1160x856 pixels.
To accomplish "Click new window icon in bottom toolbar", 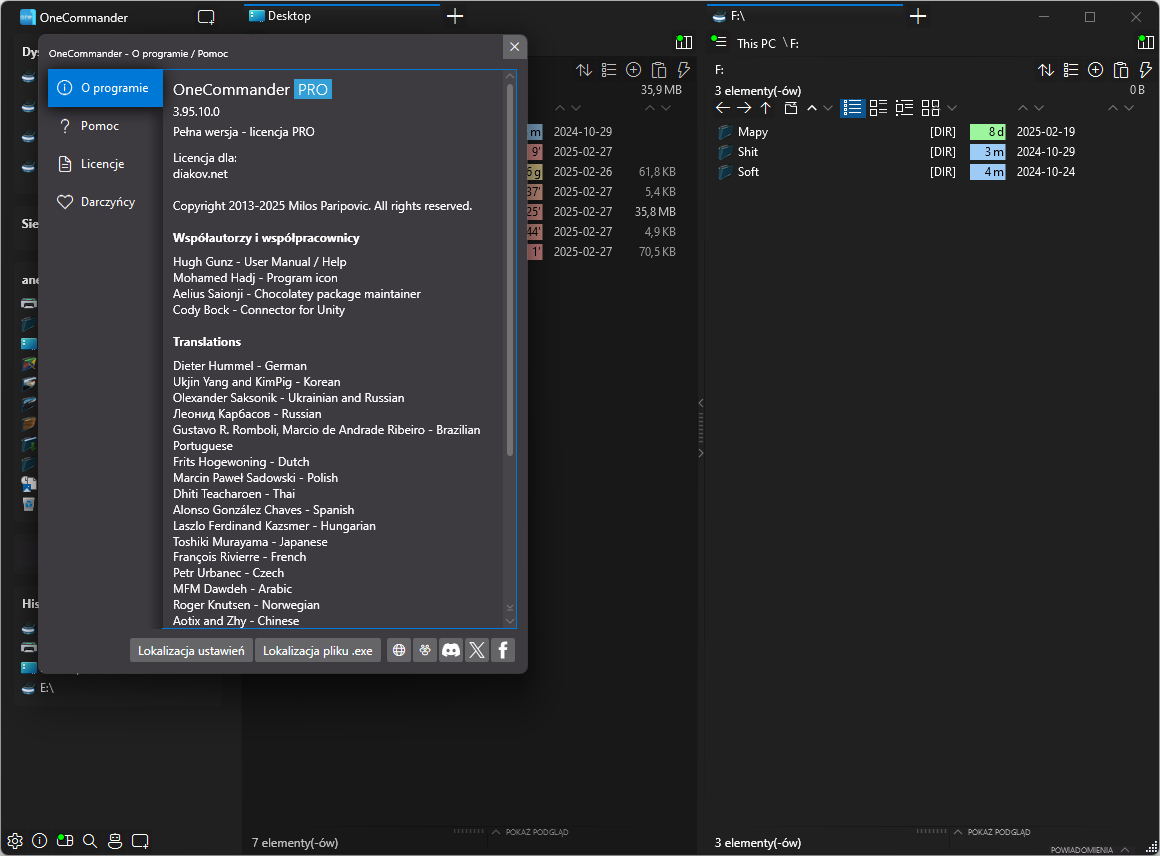I will pyautogui.click(x=140, y=840).
